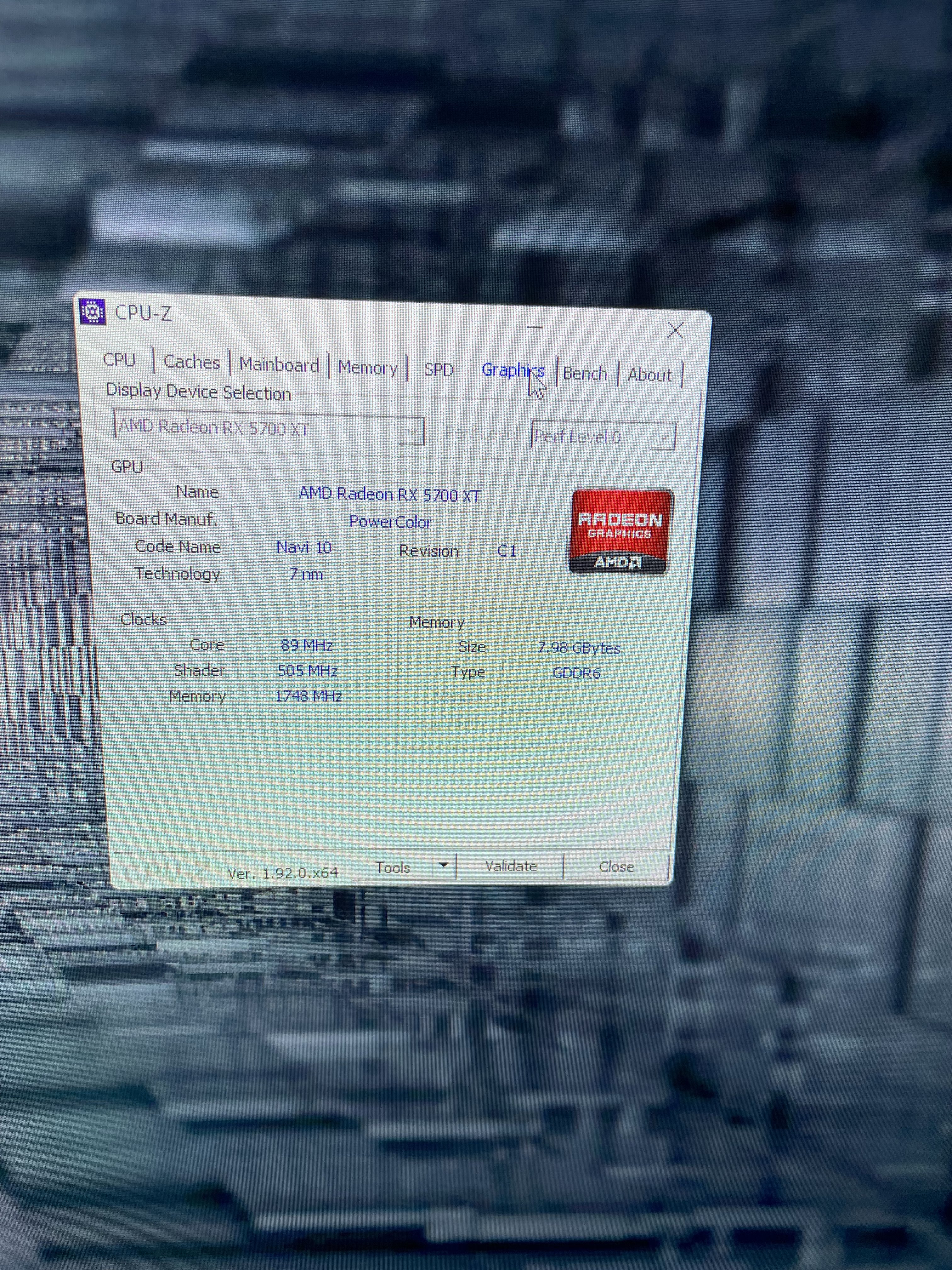The image size is (952, 1270).
Task: Close CPU-Z with the X icon
Action: point(675,330)
